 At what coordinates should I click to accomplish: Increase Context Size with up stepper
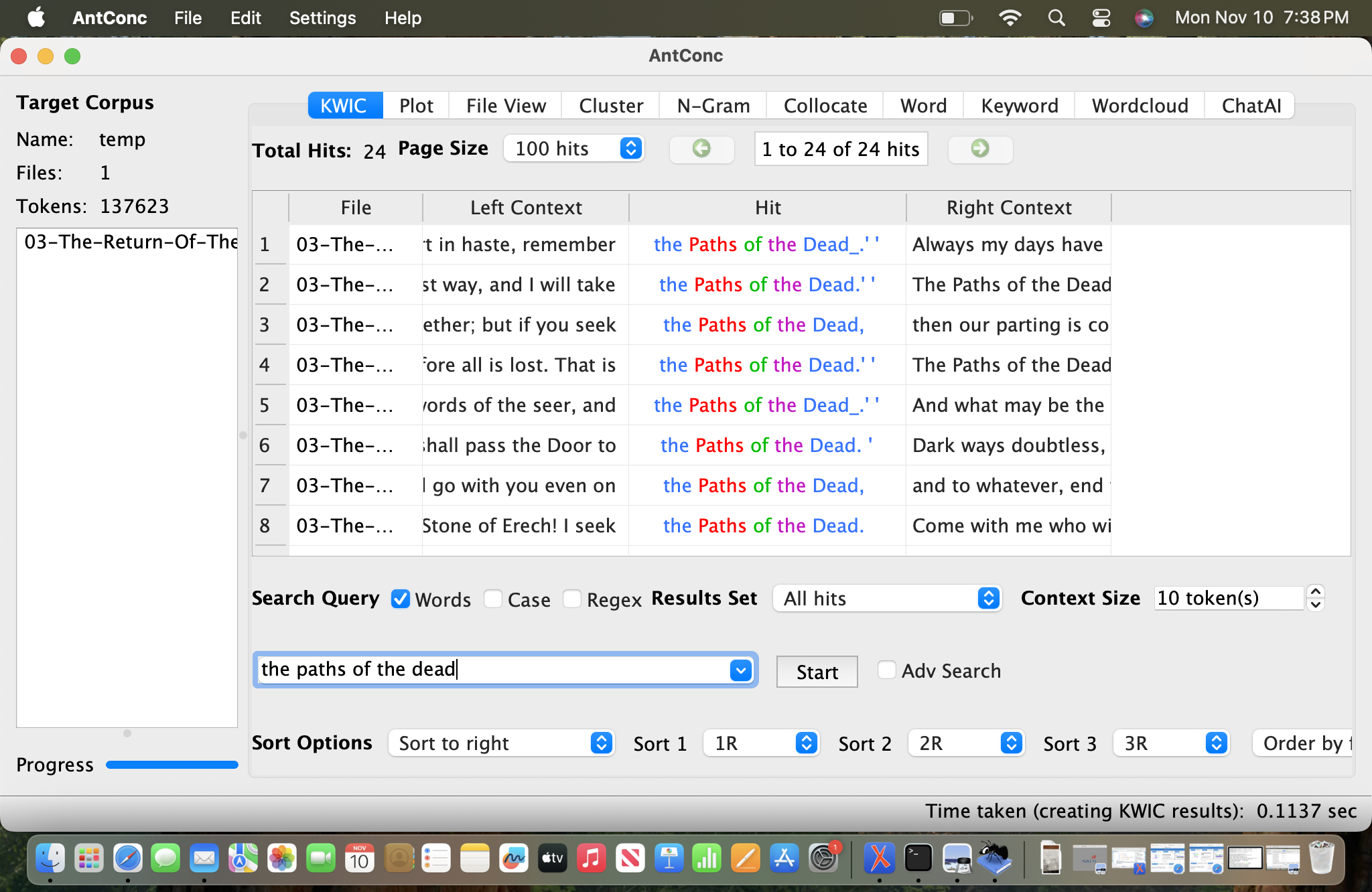pyautogui.click(x=1316, y=592)
